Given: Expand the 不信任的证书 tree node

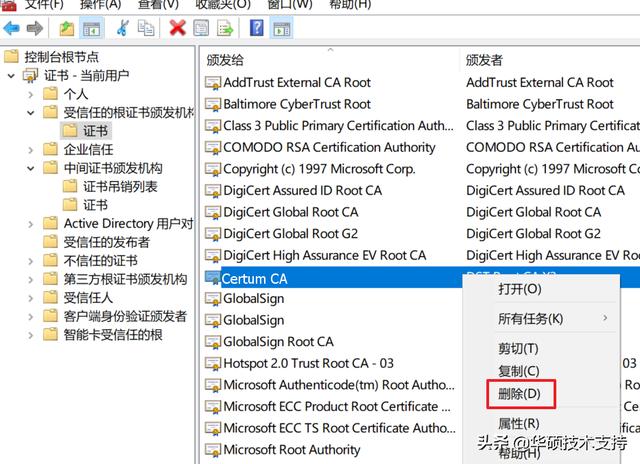Looking at the screenshot, I should pos(31,261).
